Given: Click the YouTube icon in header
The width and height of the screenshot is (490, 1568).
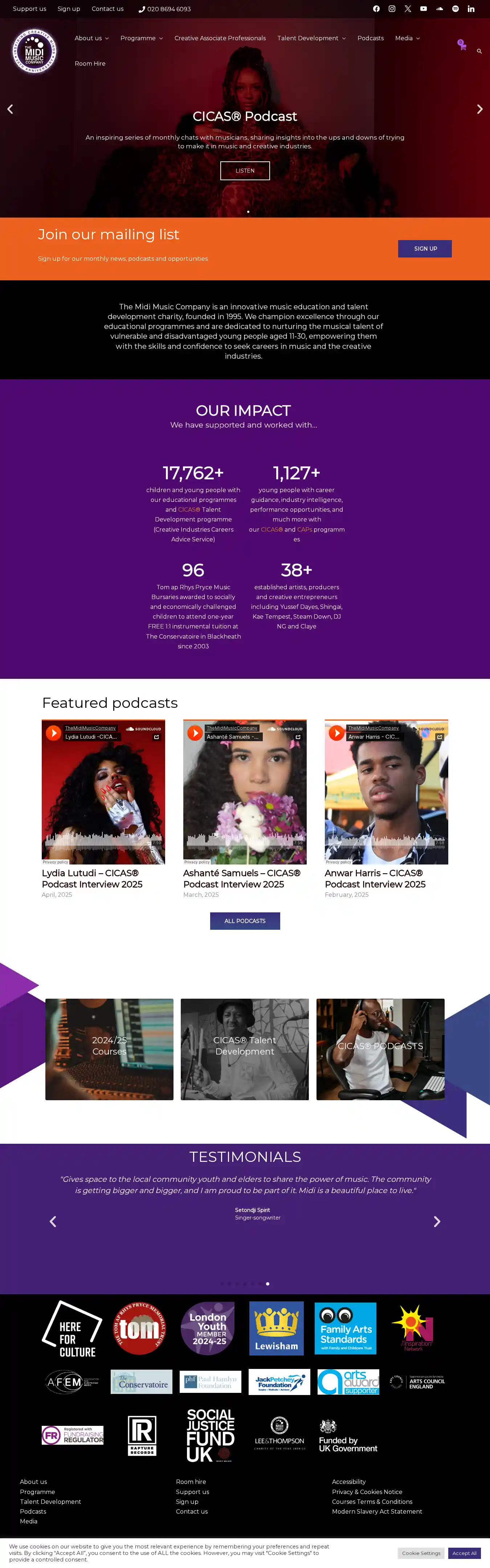Looking at the screenshot, I should [424, 9].
